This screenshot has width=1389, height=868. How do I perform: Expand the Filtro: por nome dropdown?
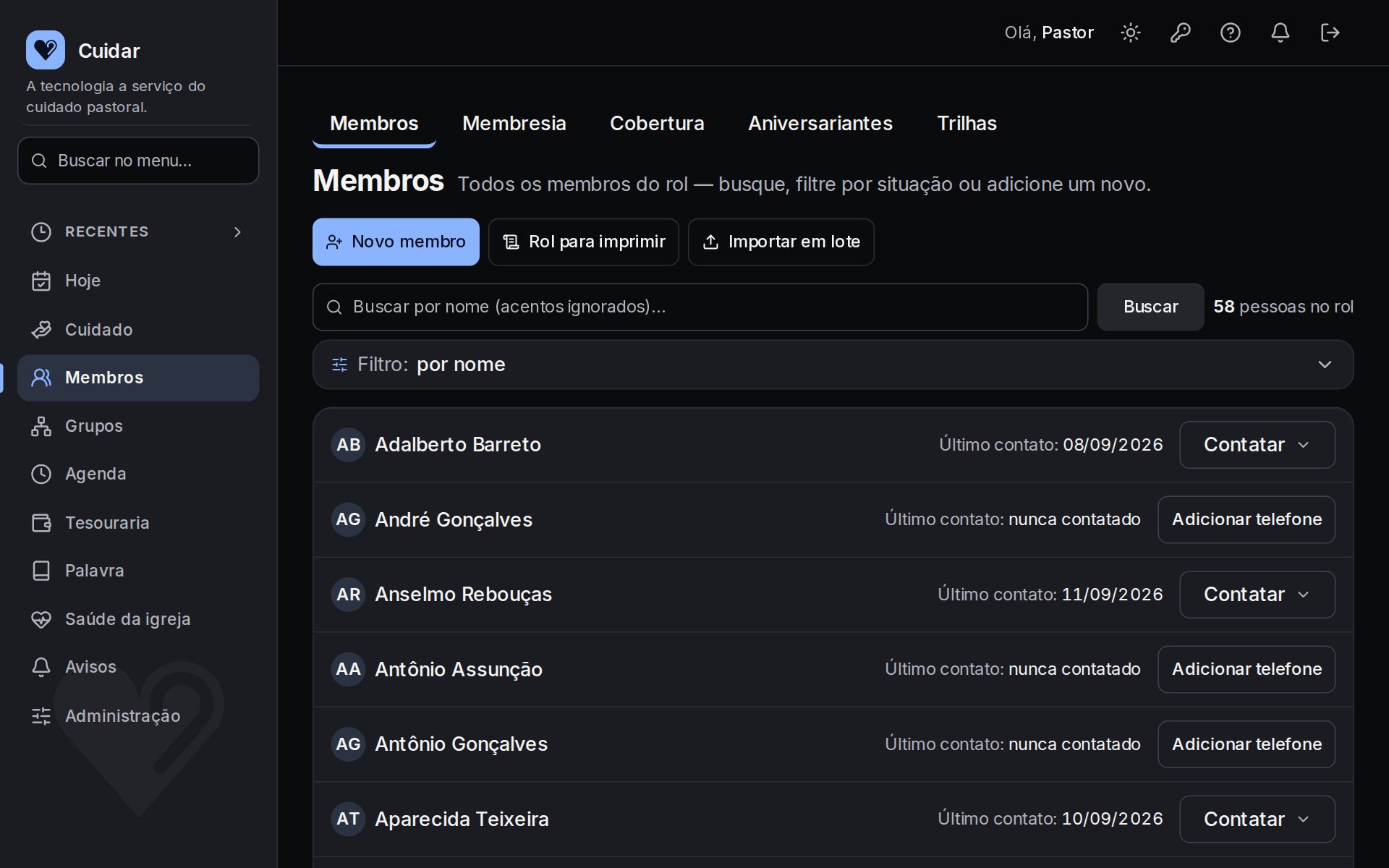point(833,365)
